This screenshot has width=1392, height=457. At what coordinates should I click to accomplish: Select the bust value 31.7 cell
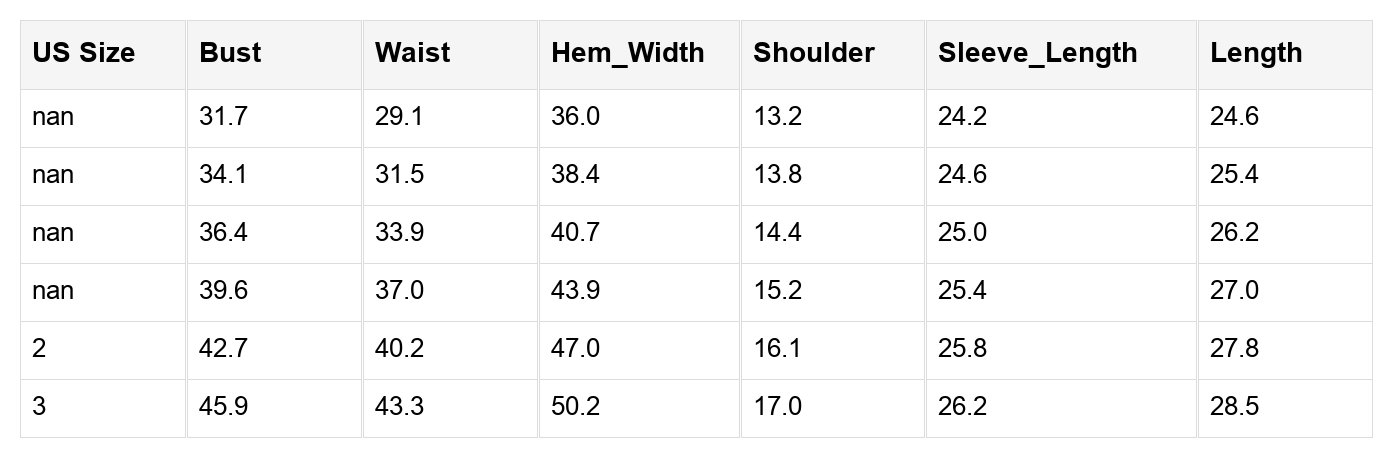223,117
